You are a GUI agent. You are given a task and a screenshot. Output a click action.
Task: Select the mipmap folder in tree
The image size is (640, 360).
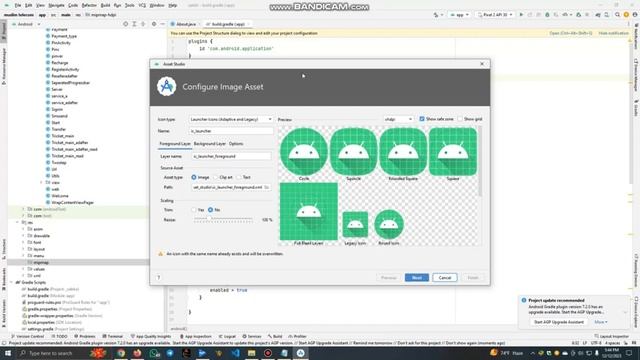41,262
